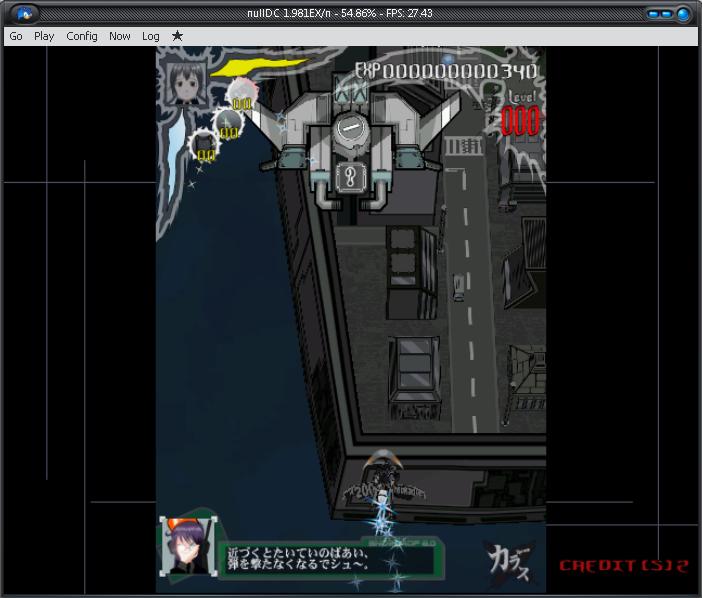
Task: Open the Log menu
Action: (x=150, y=36)
